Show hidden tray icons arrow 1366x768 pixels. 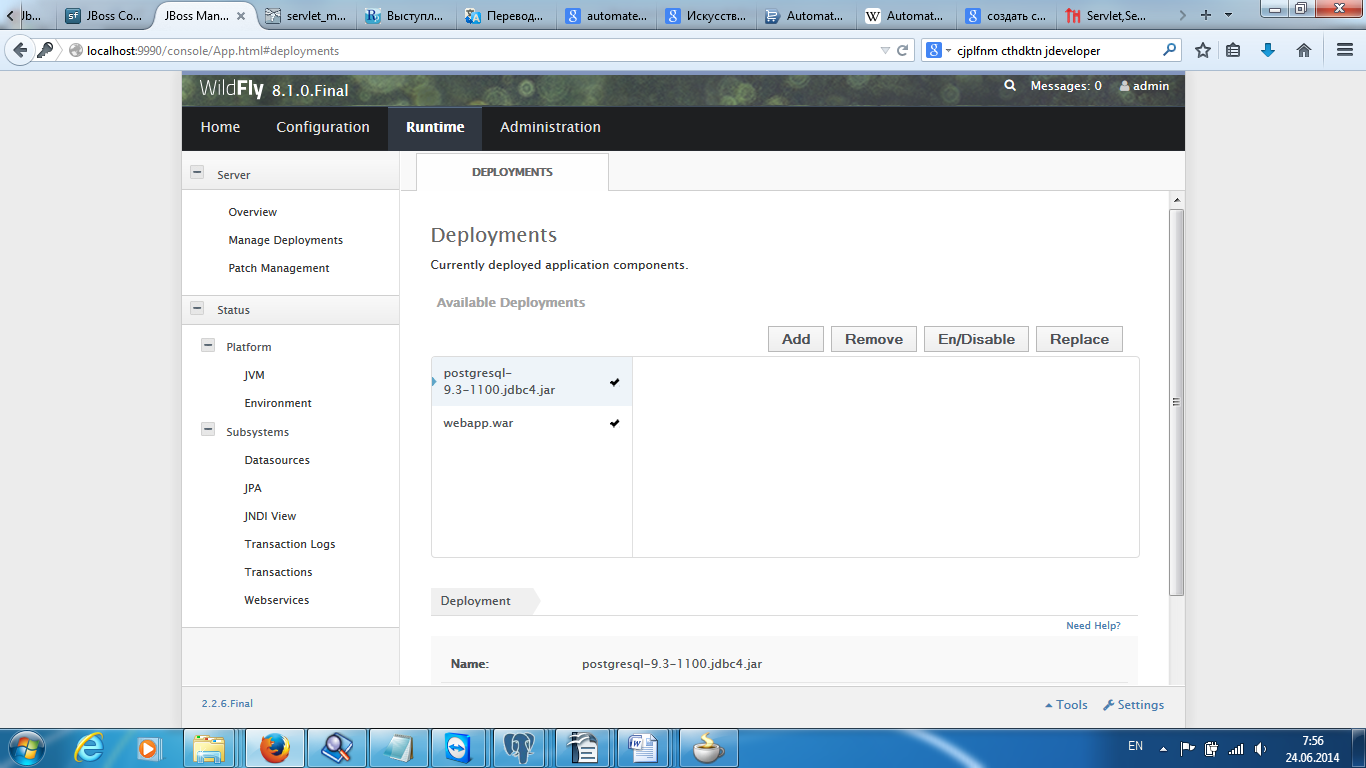click(1163, 748)
